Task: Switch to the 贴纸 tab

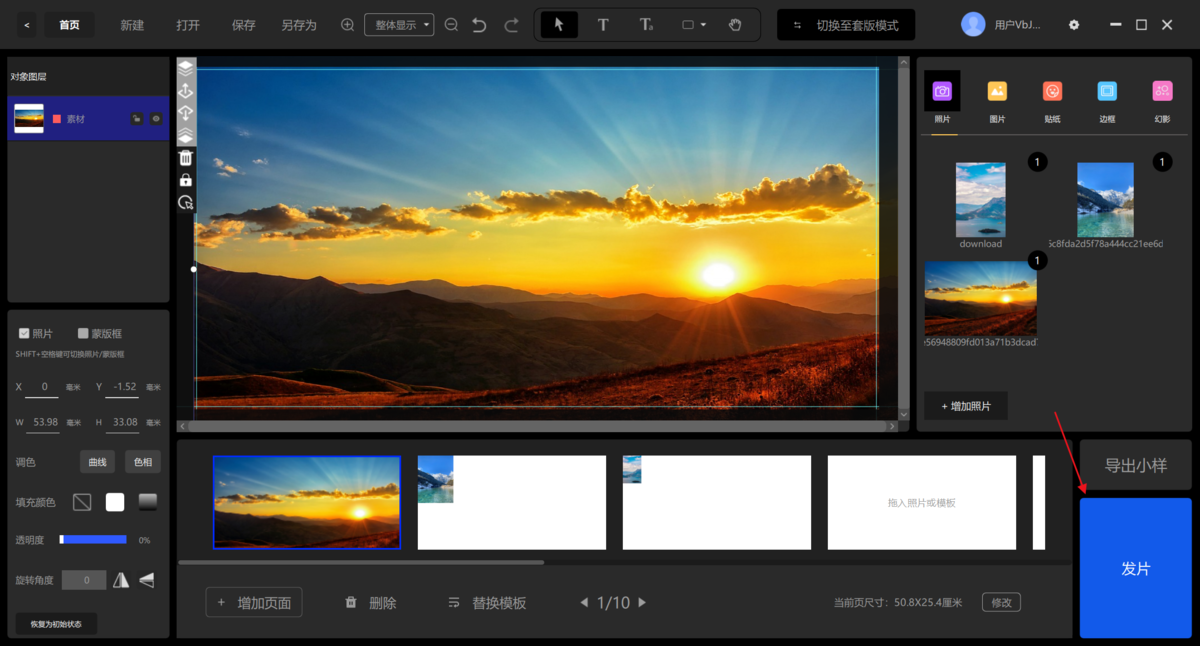Action: (x=1052, y=100)
